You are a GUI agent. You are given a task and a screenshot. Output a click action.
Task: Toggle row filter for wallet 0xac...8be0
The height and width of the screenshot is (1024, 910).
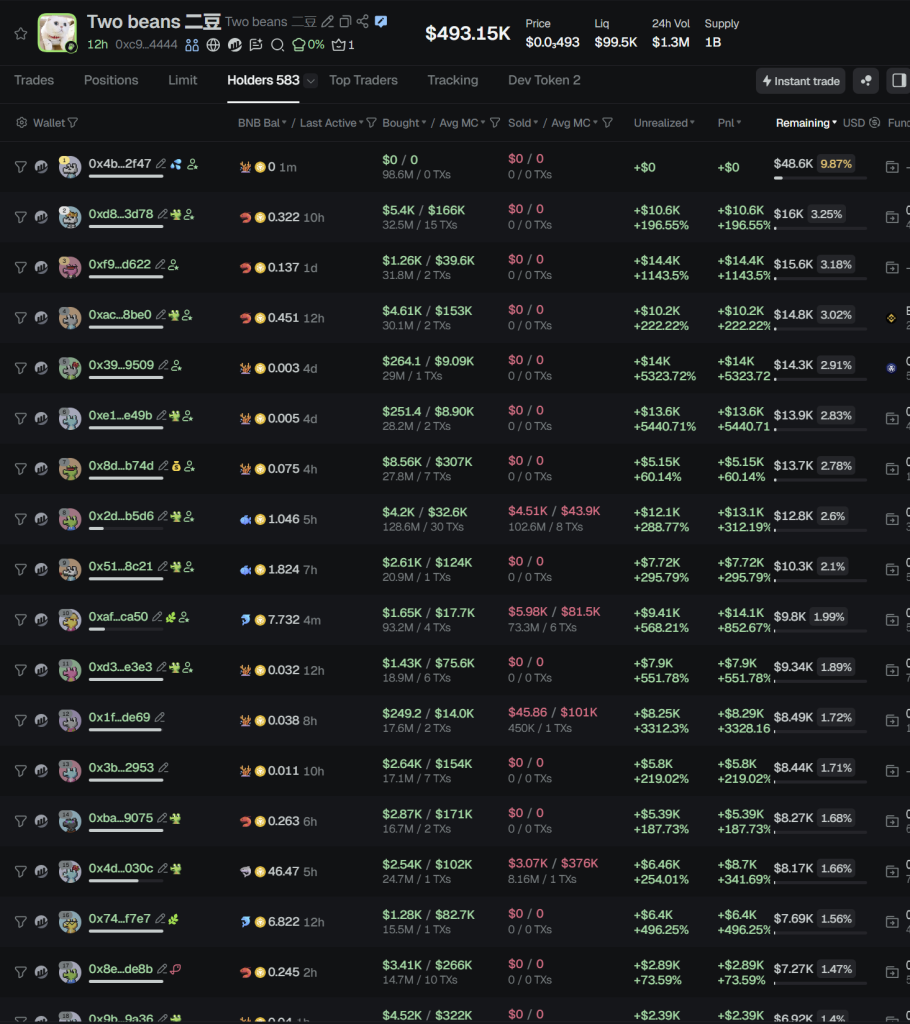(20, 318)
